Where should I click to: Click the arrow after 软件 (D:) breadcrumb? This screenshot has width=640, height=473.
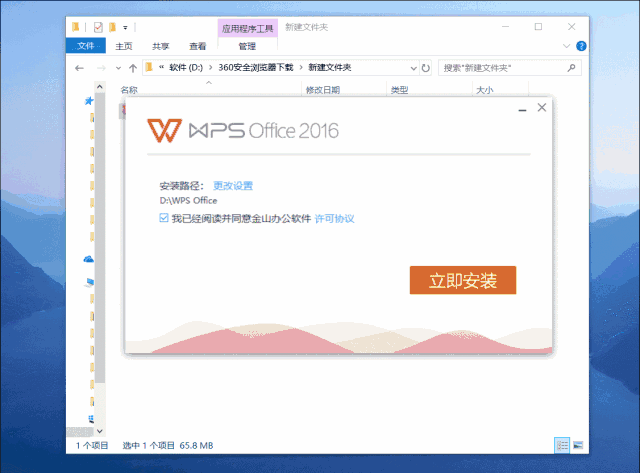click(211, 68)
